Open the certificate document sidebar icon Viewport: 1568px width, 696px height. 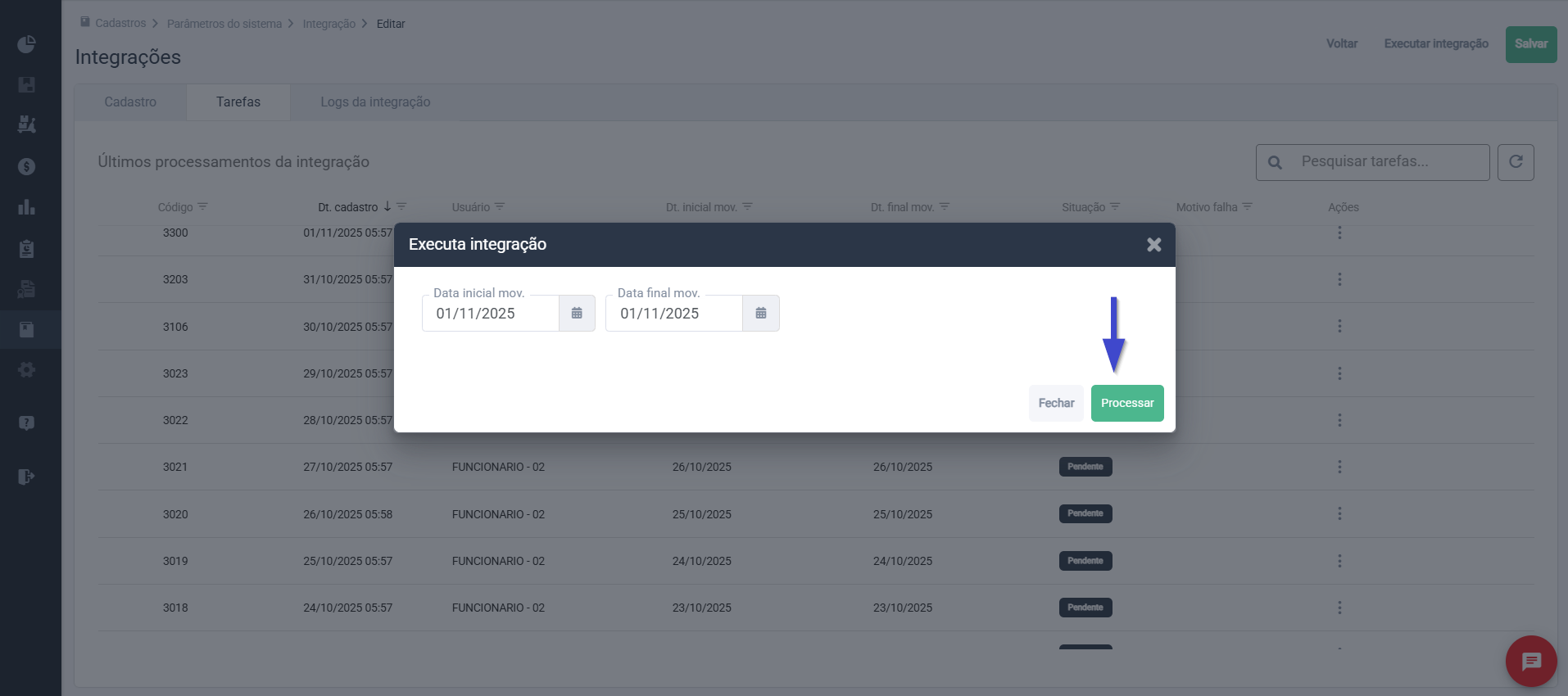(26, 288)
